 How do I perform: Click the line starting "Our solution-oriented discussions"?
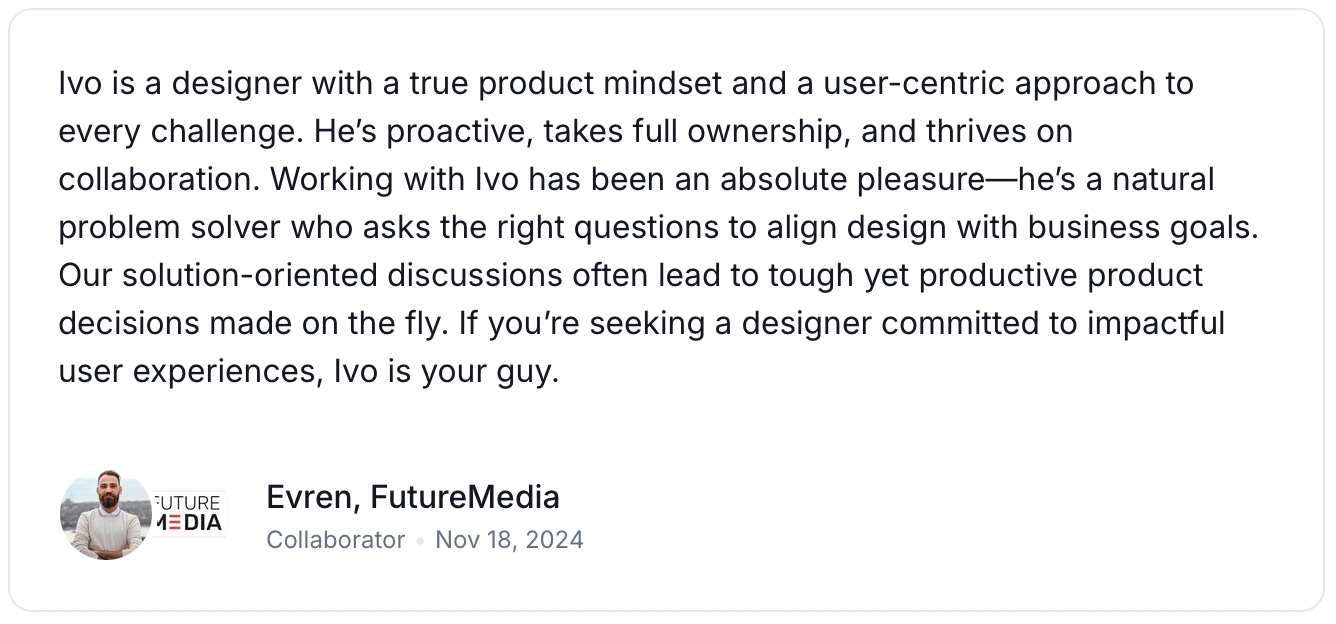click(x=631, y=275)
